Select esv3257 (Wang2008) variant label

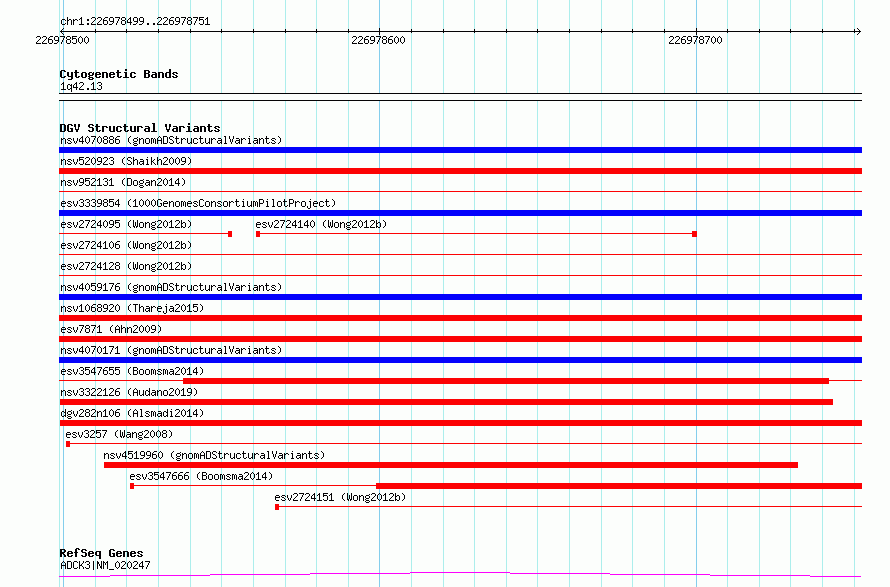click(119, 434)
